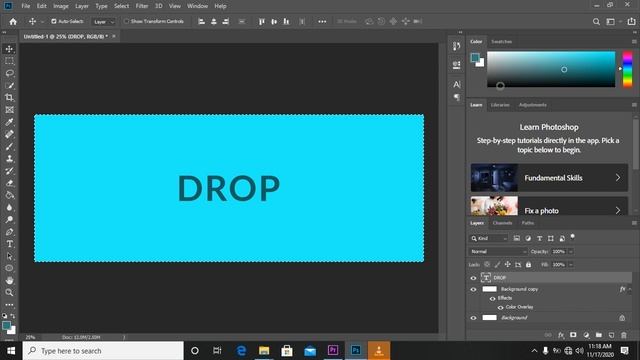Hide the Background layer

(x=473, y=318)
